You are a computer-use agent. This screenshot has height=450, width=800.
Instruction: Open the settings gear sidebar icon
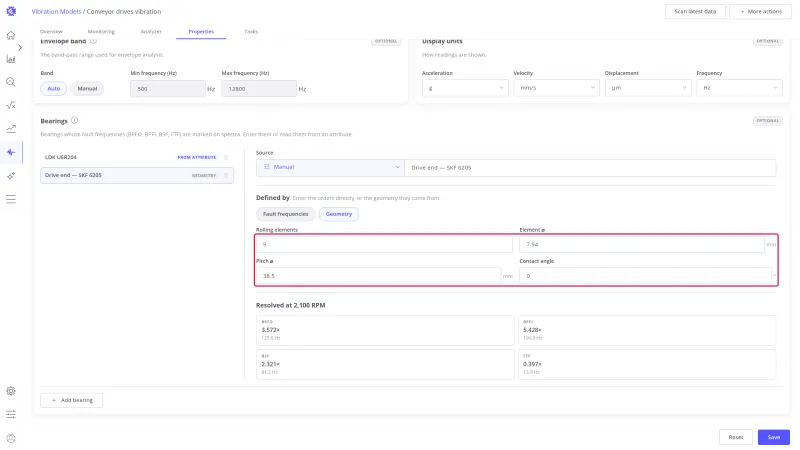pos(11,391)
